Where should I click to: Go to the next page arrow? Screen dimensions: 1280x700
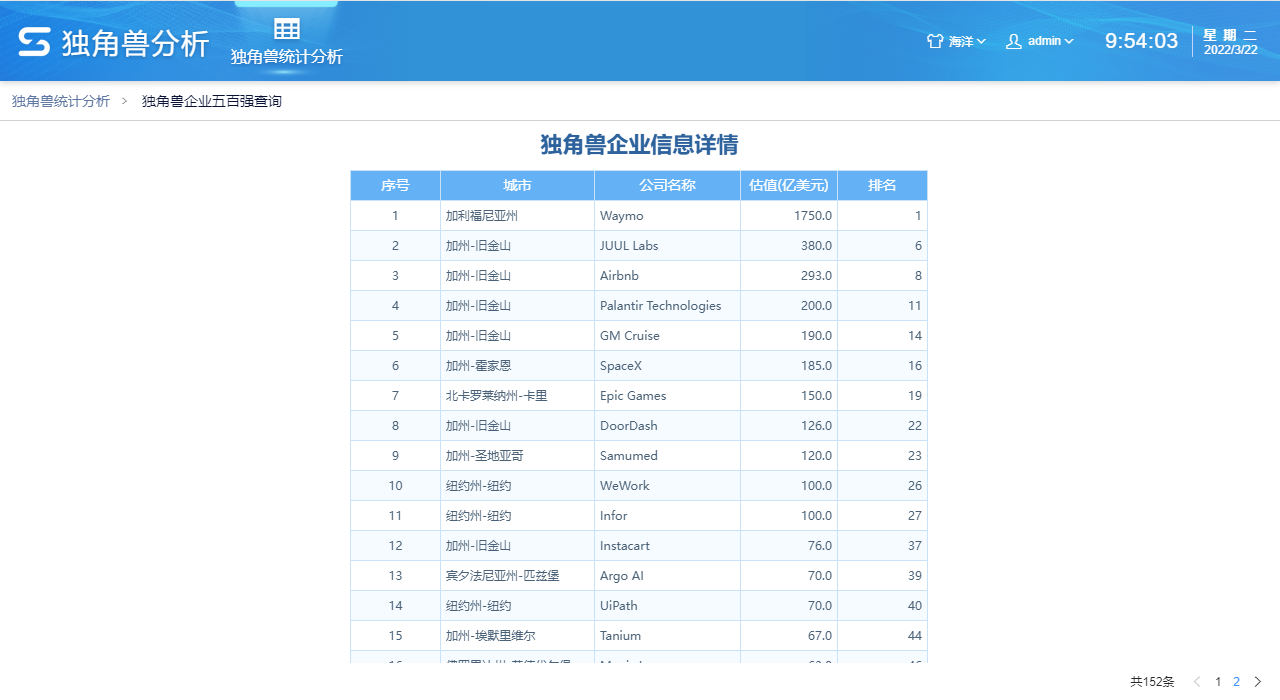point(1258,682)
